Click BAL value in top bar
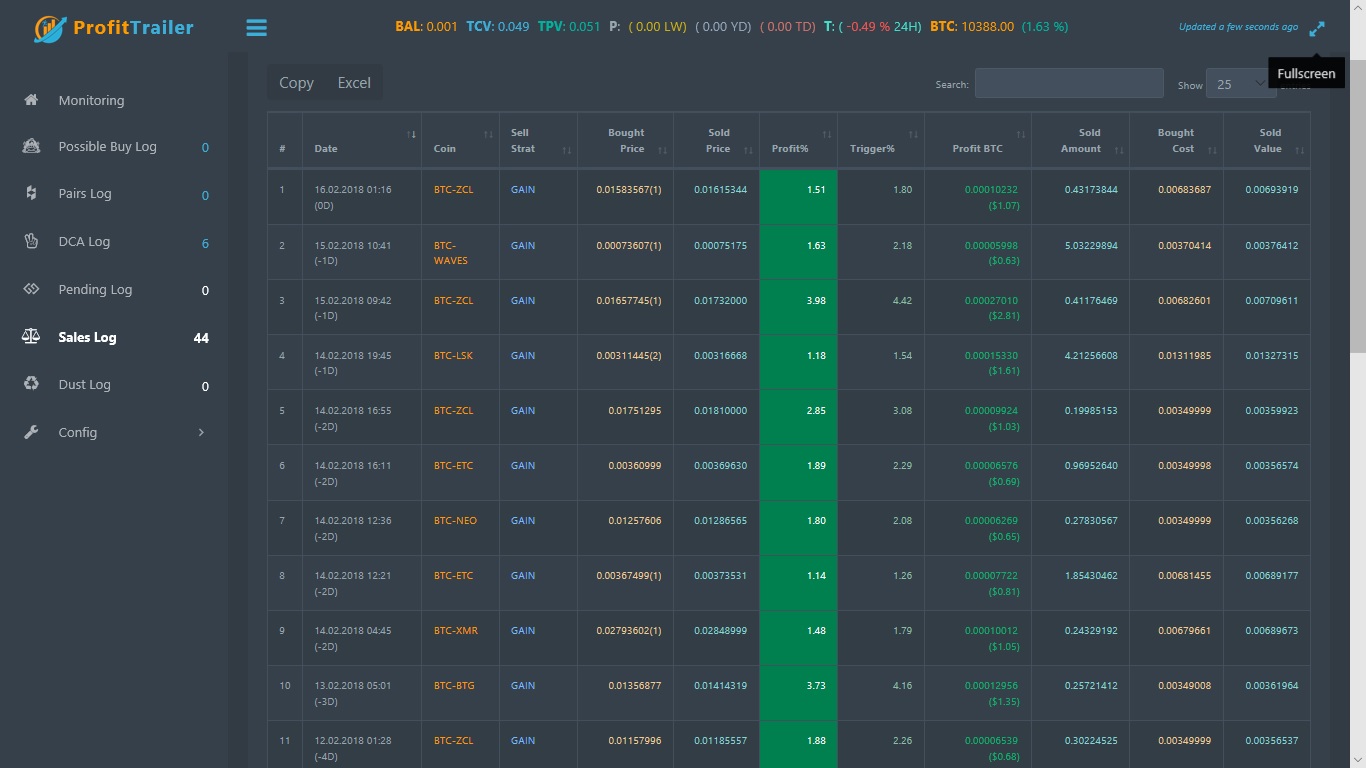Screen dimensions: 1366x768 pos(441,27)
